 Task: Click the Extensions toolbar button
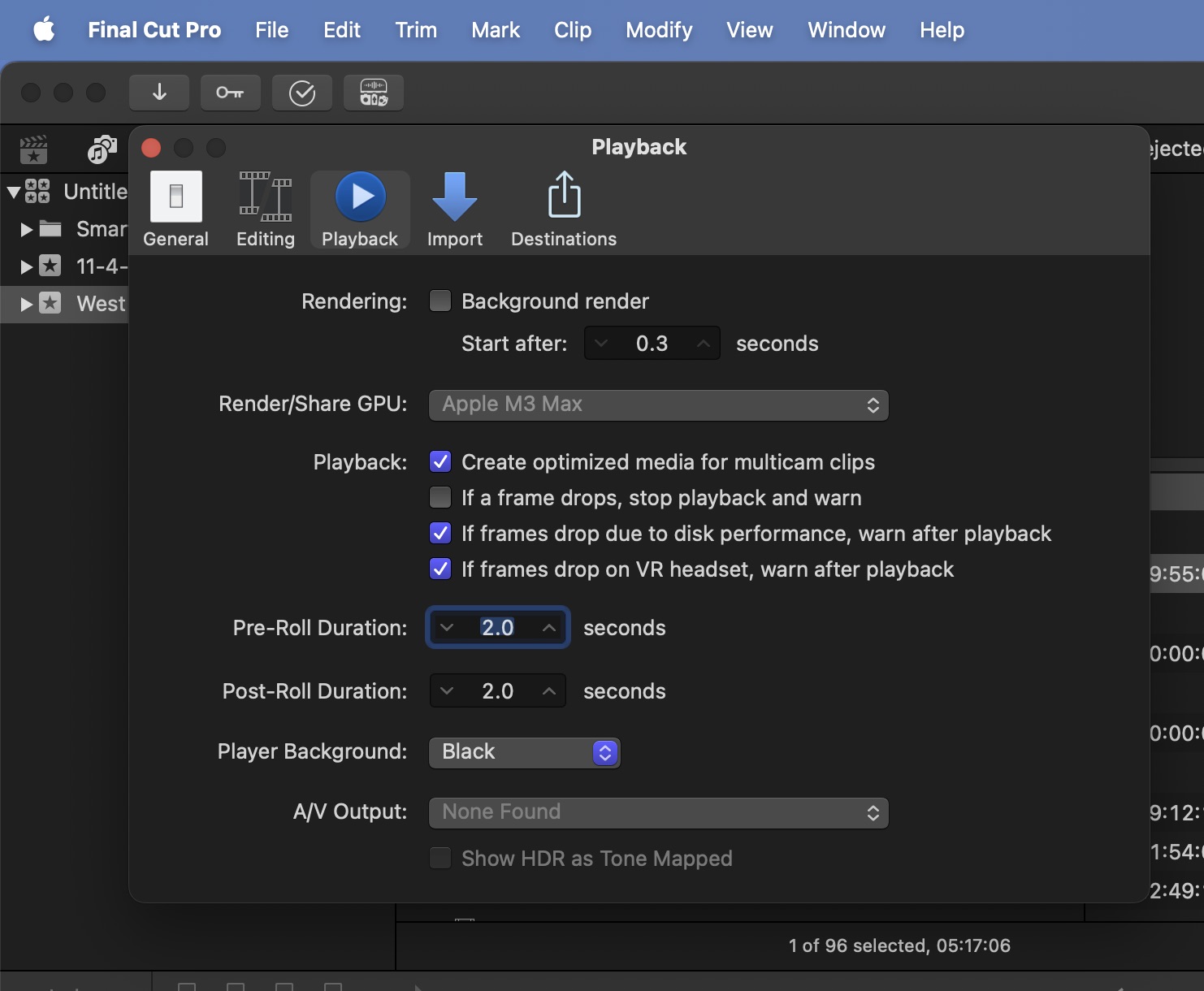pos(374,93)
